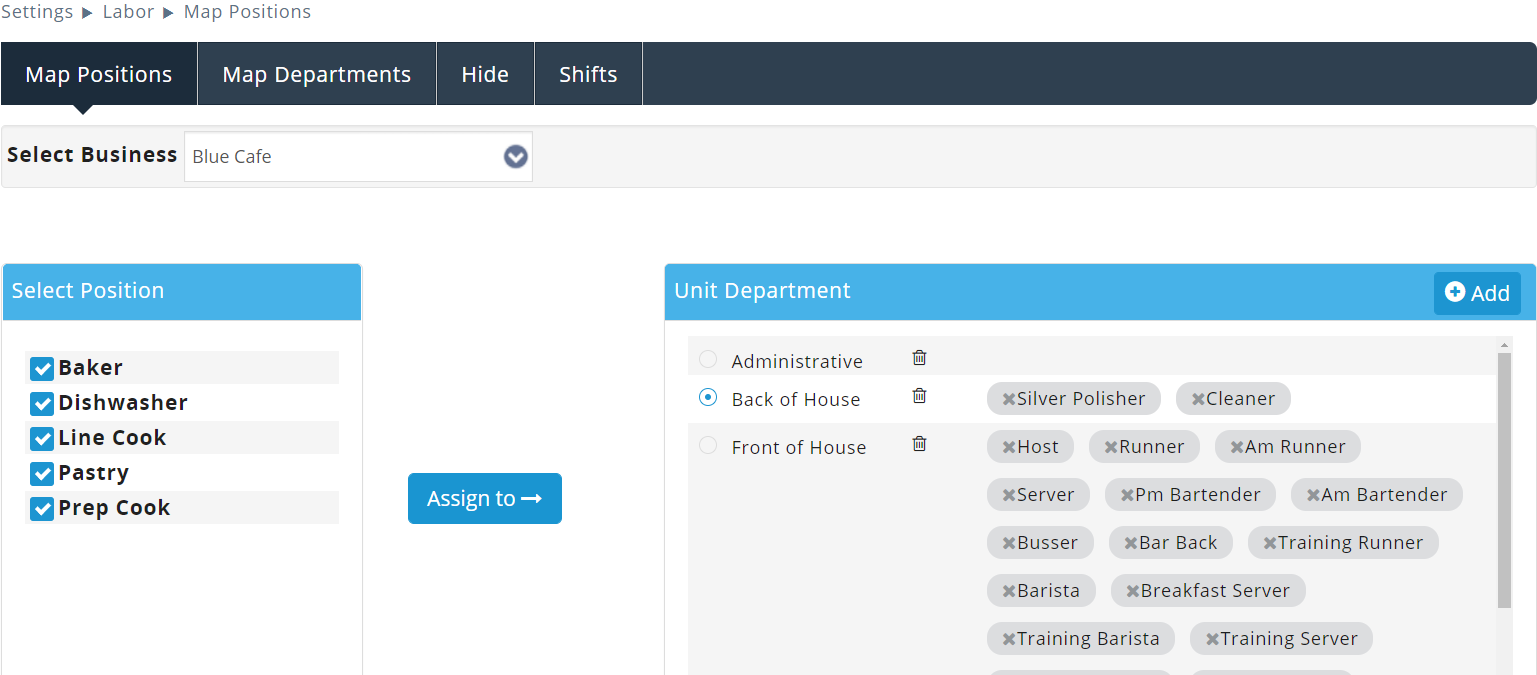The height and width of the screenshot is (675, 1537).
Task: Remove the Host tag from Front of House
Action: pos(1008,447)
